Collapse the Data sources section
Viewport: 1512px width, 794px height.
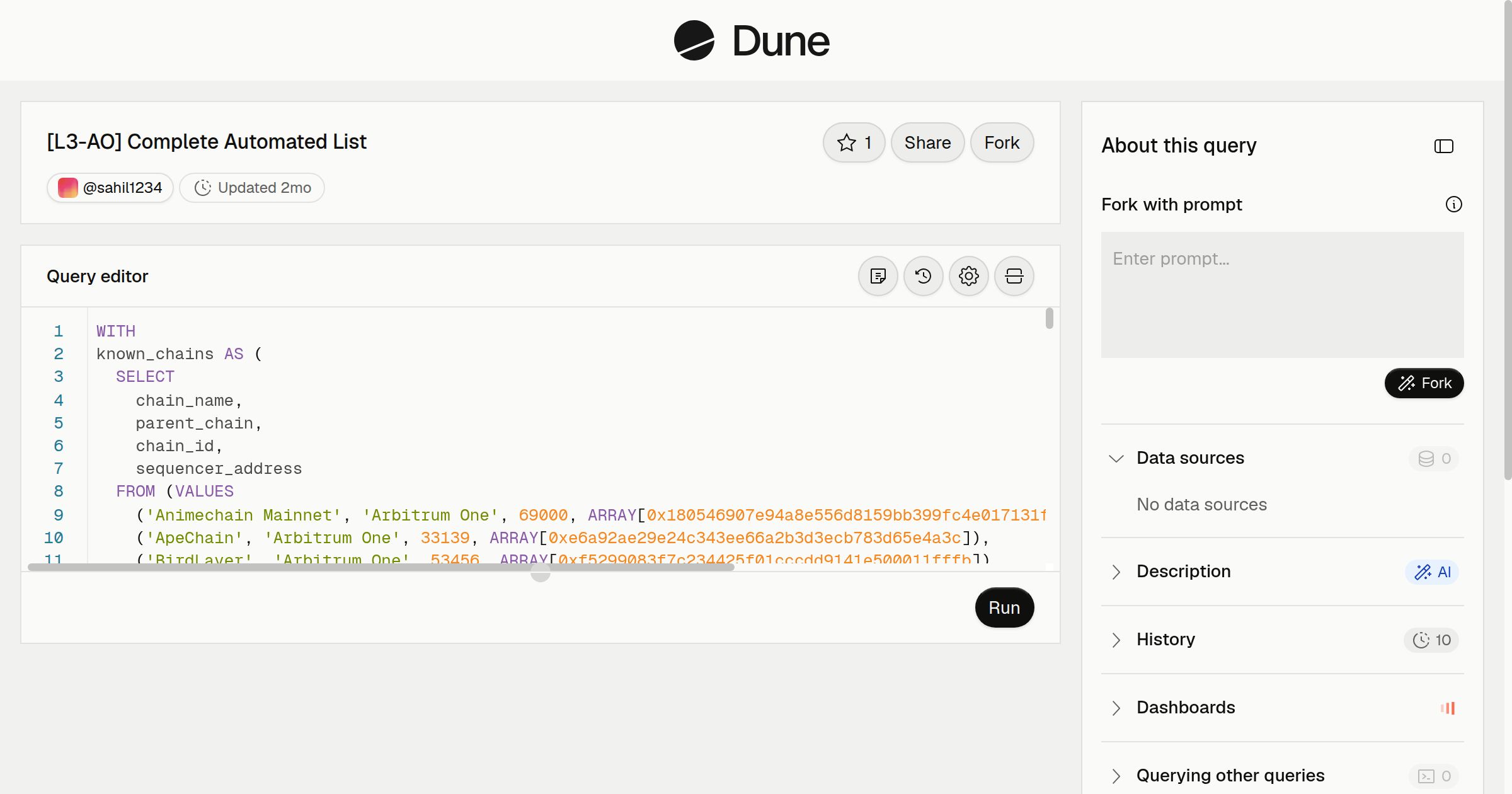(1116, 458)
